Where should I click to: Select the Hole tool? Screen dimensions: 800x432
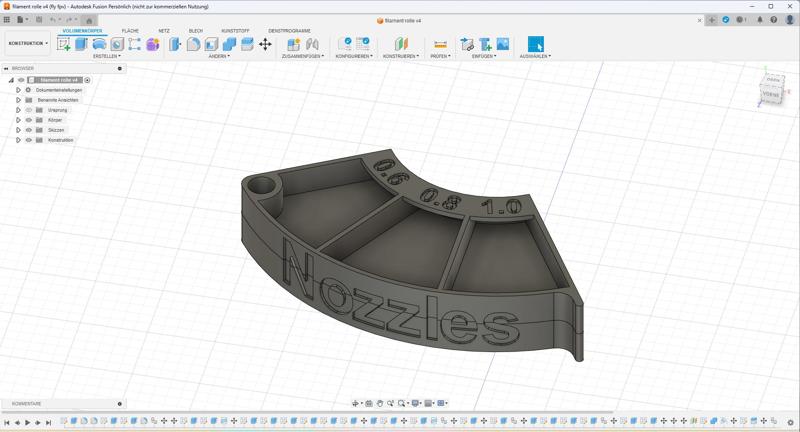pos(117,44)
